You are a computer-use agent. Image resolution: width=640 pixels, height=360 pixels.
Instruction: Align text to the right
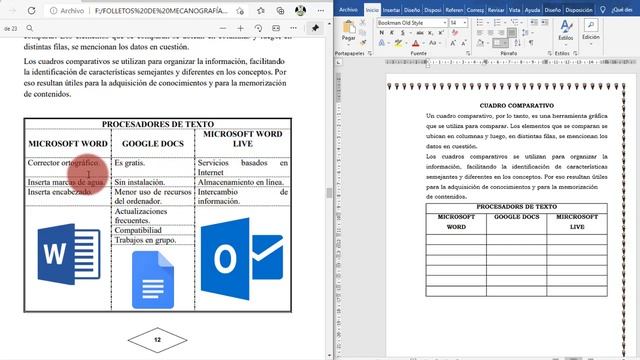point(501,33)
